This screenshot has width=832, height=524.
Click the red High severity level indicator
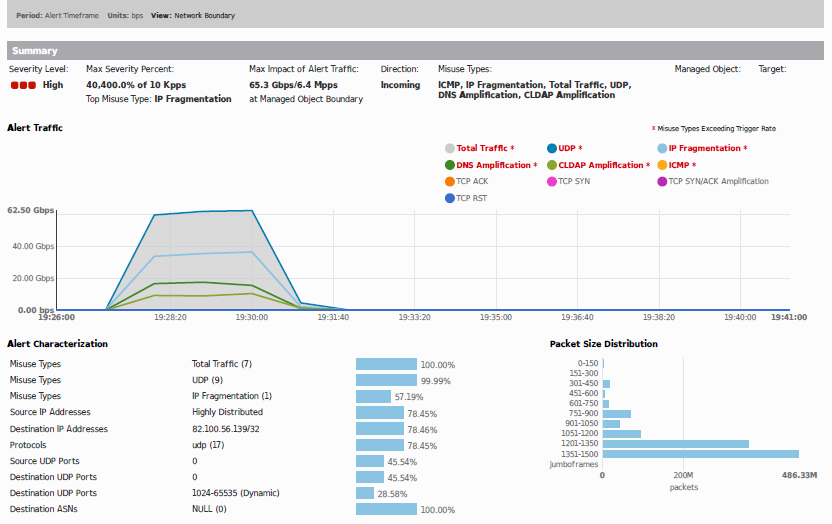click(x=24, y=86)
